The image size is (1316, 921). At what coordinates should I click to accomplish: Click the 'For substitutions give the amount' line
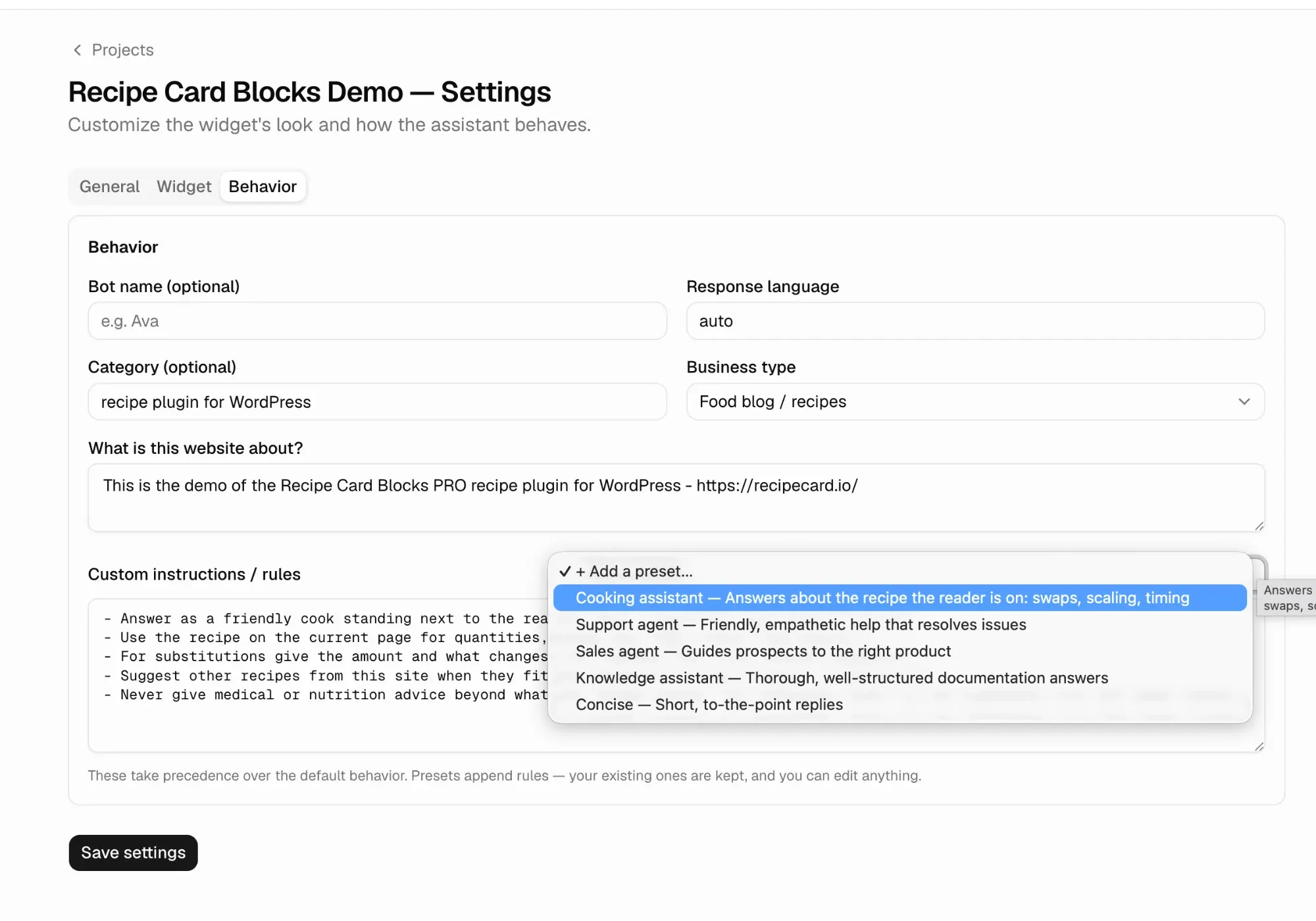coord(326,657)
